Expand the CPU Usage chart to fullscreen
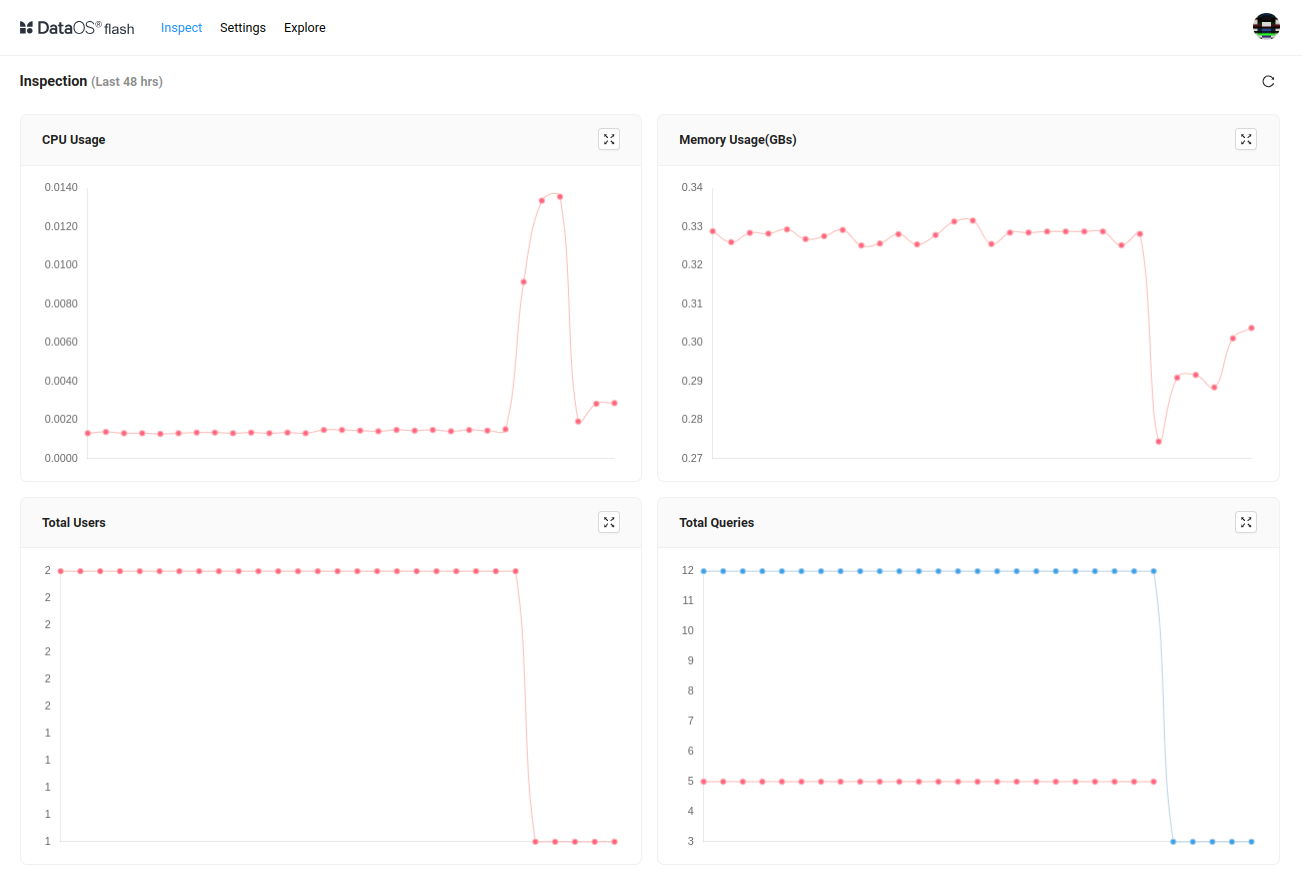1302x884 pixels. [x=609, y=139]
